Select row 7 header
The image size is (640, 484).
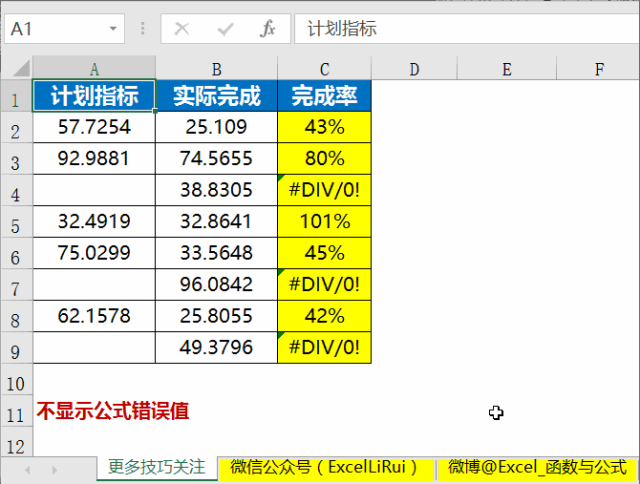coord(16,285)
